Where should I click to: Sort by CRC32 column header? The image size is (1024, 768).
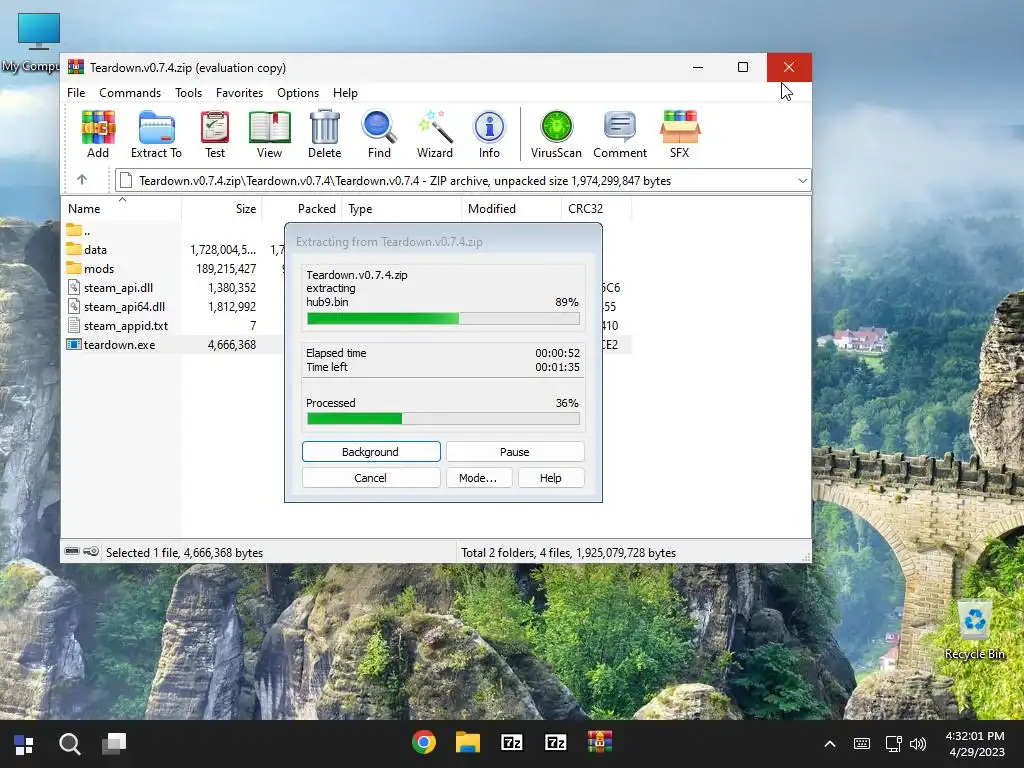click(596, 209)
